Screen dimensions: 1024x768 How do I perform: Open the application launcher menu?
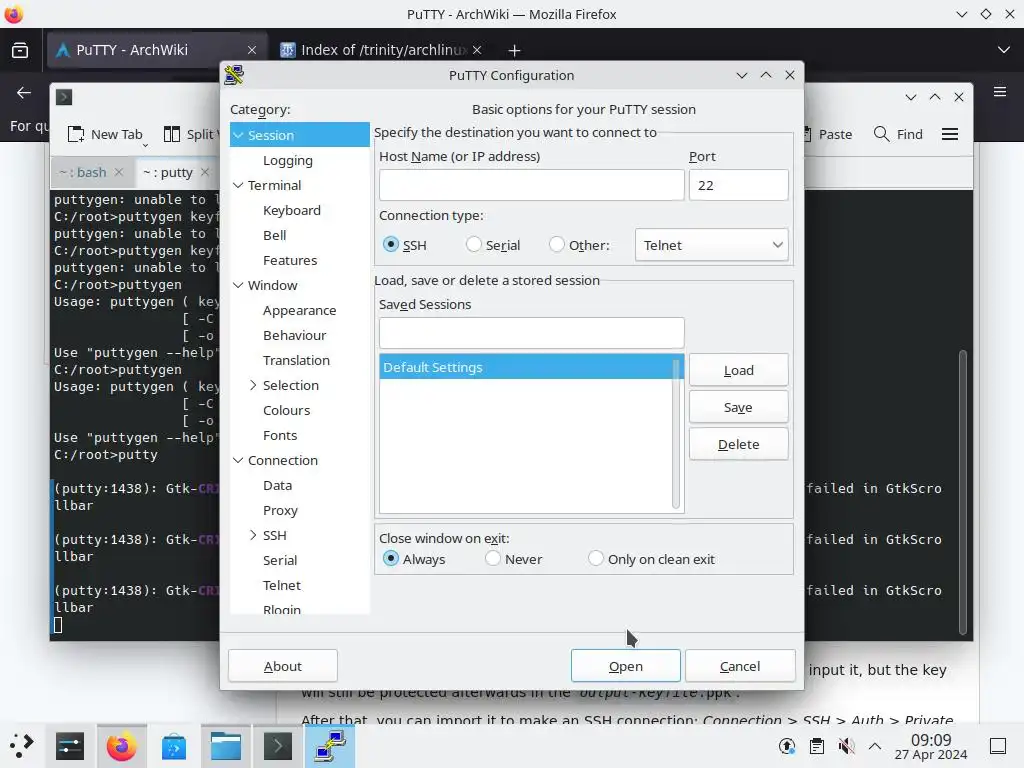(x=21, y=746)
